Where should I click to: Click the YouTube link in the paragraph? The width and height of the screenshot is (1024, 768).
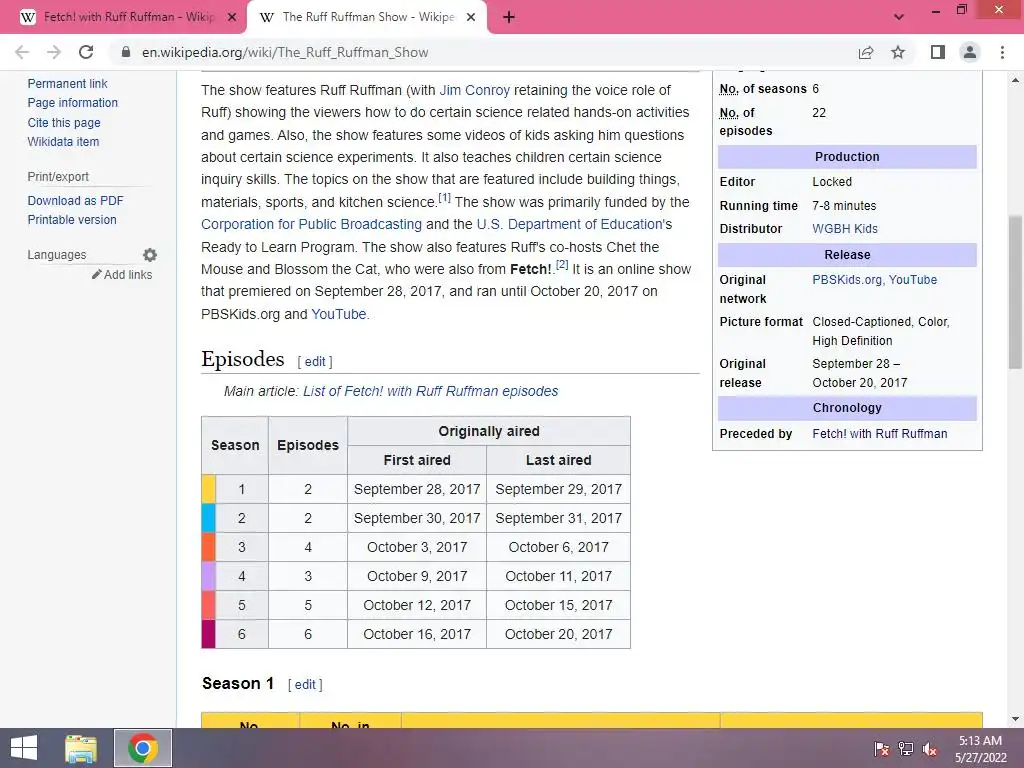(338, 314)
